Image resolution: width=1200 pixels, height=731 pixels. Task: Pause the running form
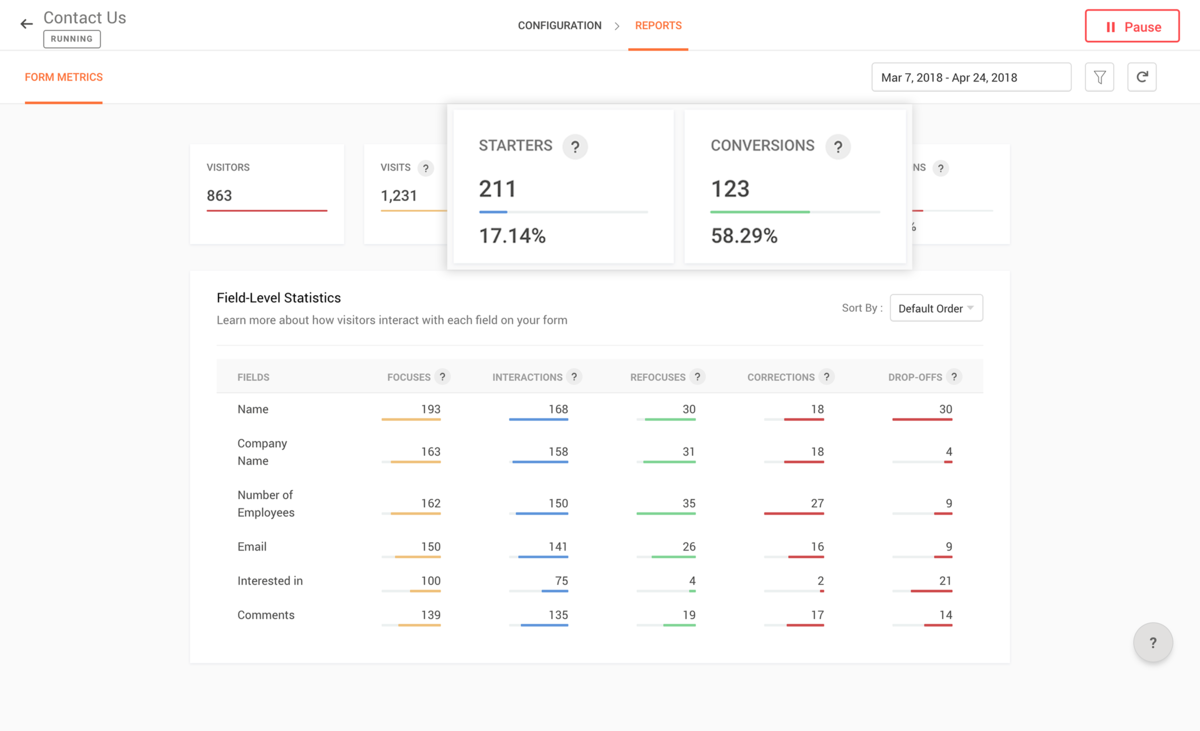pyautogui.click(x=1132, y=26)
